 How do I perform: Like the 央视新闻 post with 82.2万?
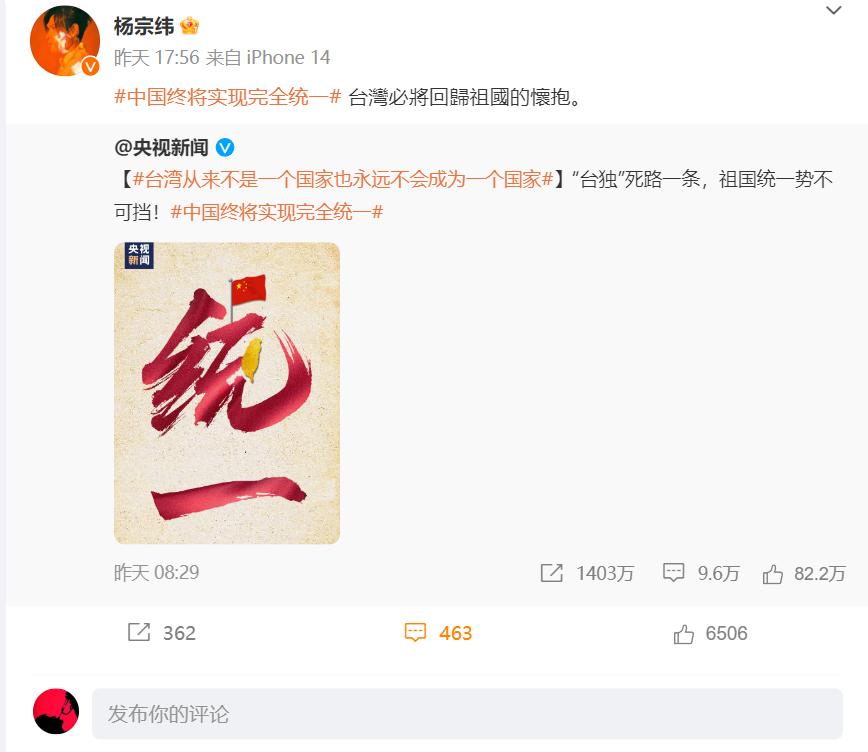804,573
